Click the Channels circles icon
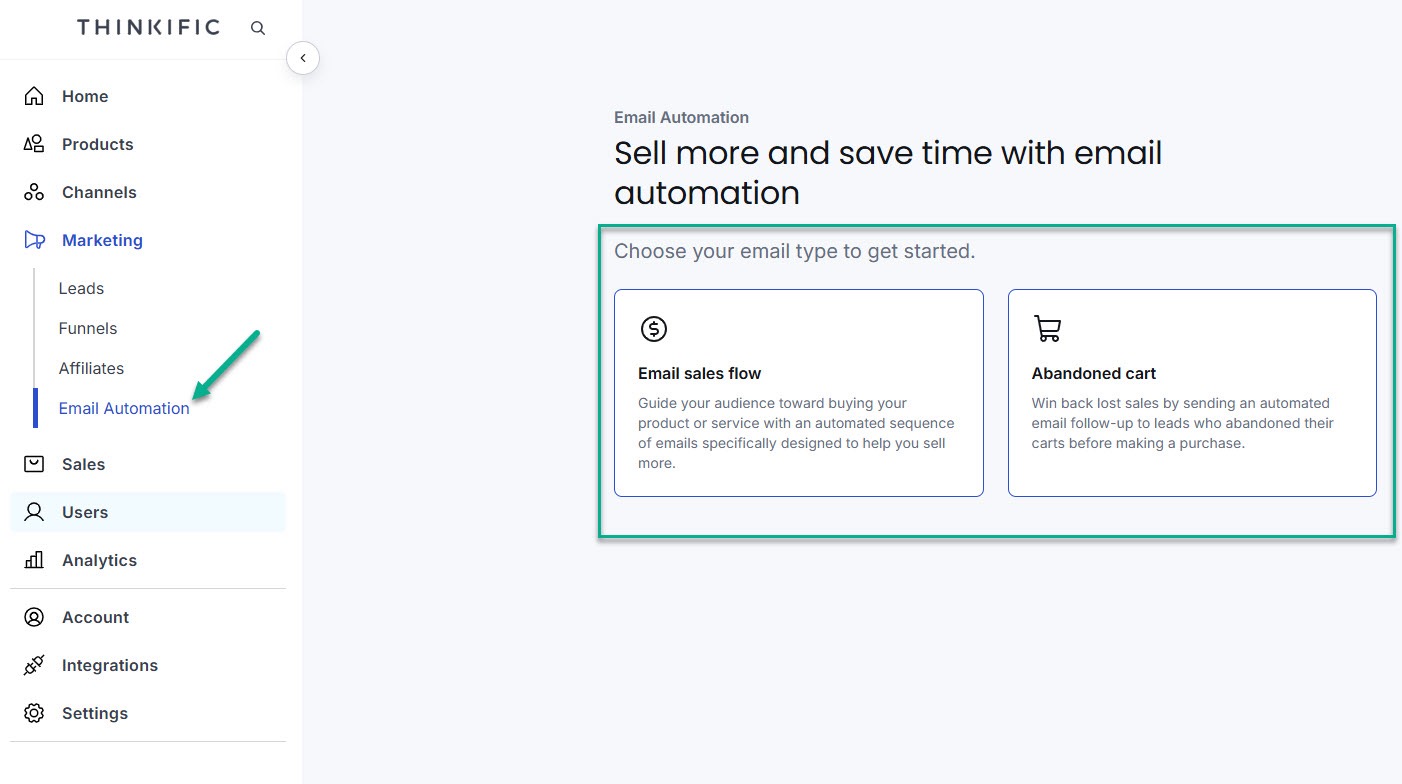Screen dimensions: 1402x784 (34, 192)
